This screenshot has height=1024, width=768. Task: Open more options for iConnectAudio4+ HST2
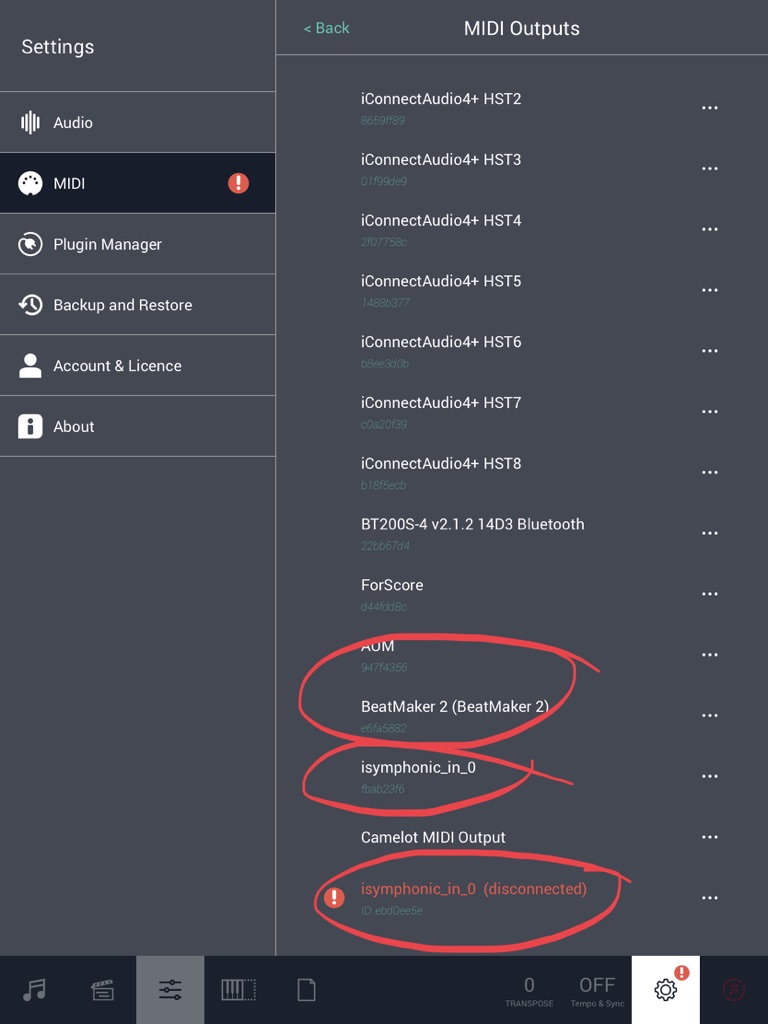710,108
